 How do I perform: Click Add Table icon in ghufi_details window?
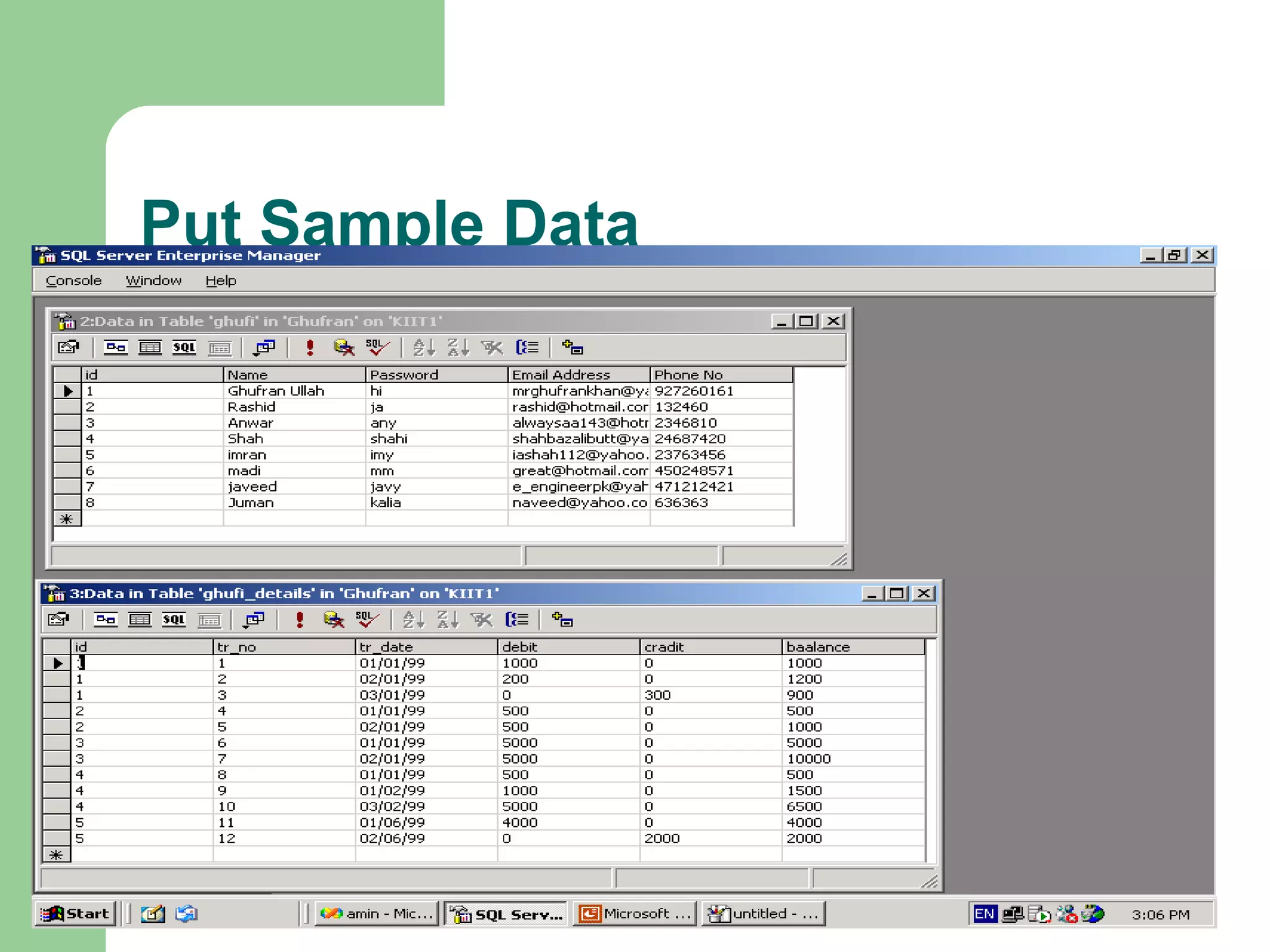tap(562, 619)
